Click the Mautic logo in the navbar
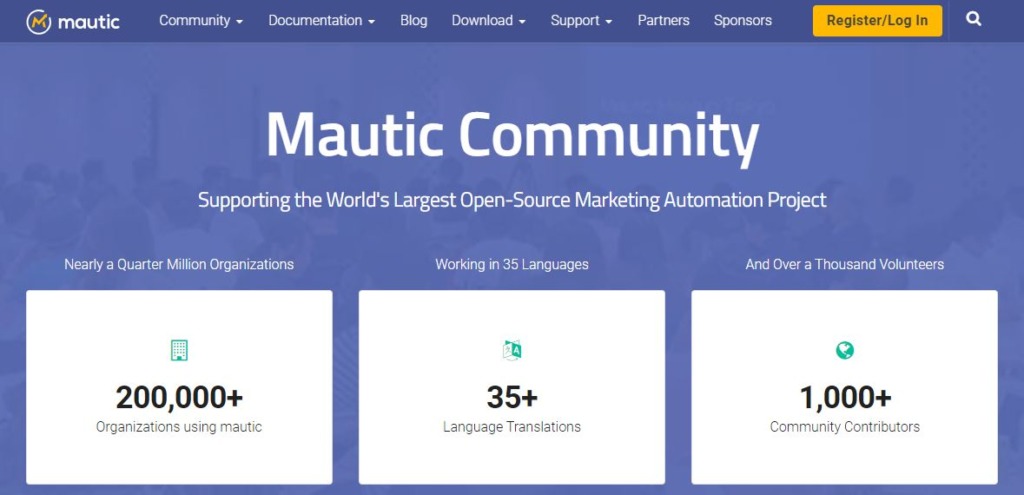Image resolution: width=1024 pixels, height=495 pixels. (x=73, y=22)
